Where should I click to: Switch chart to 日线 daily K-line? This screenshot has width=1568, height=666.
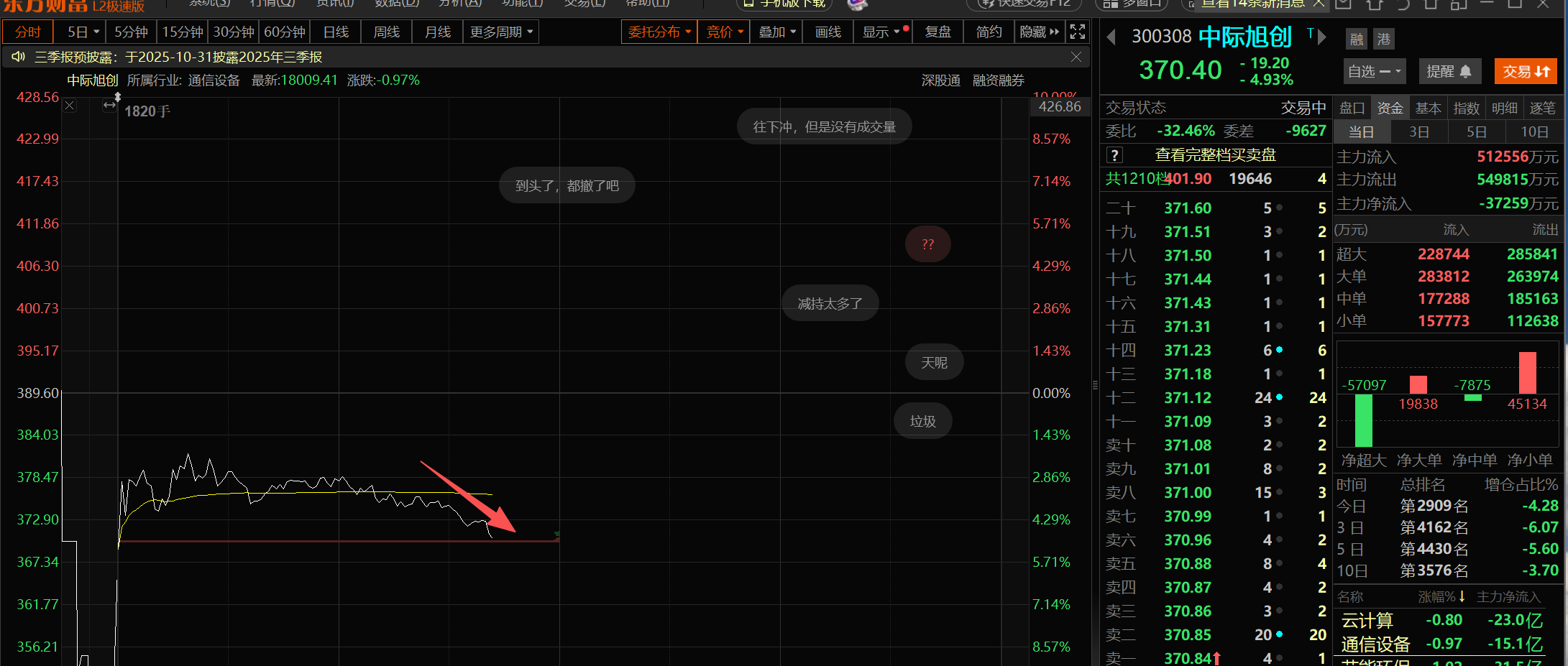pos(336,32)
